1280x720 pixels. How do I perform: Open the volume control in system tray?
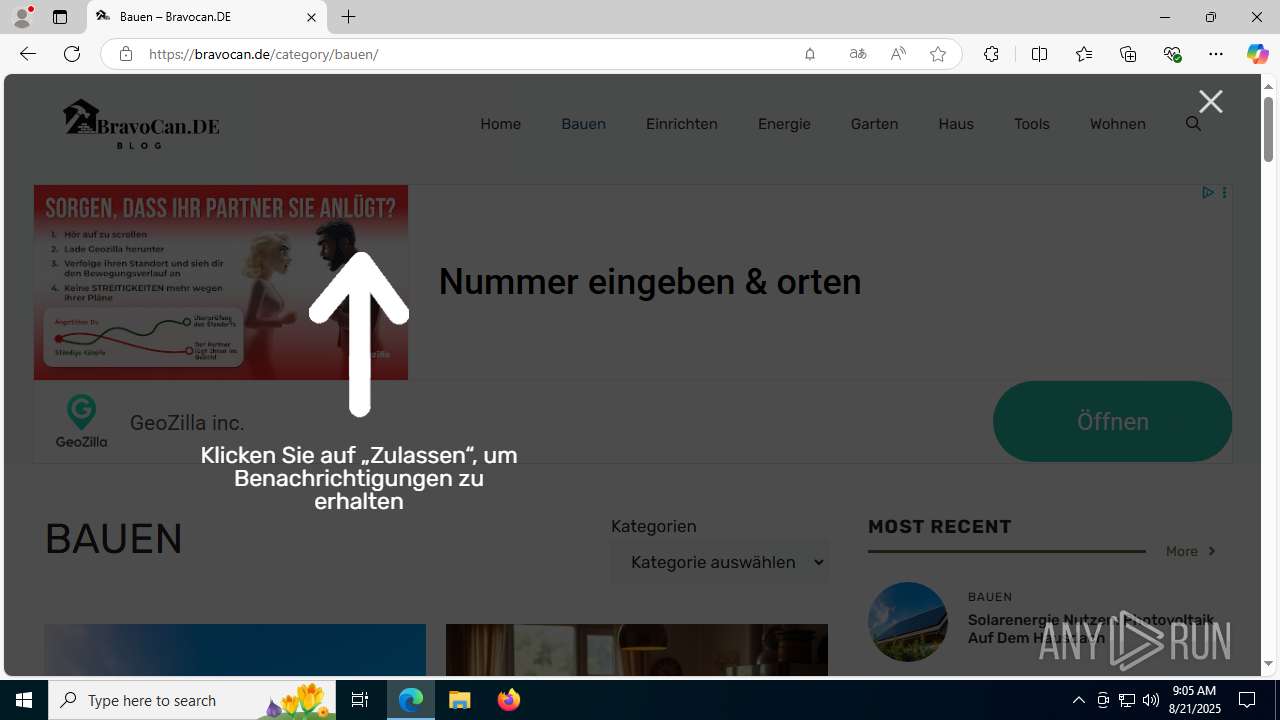click(x=1151, y=700)
